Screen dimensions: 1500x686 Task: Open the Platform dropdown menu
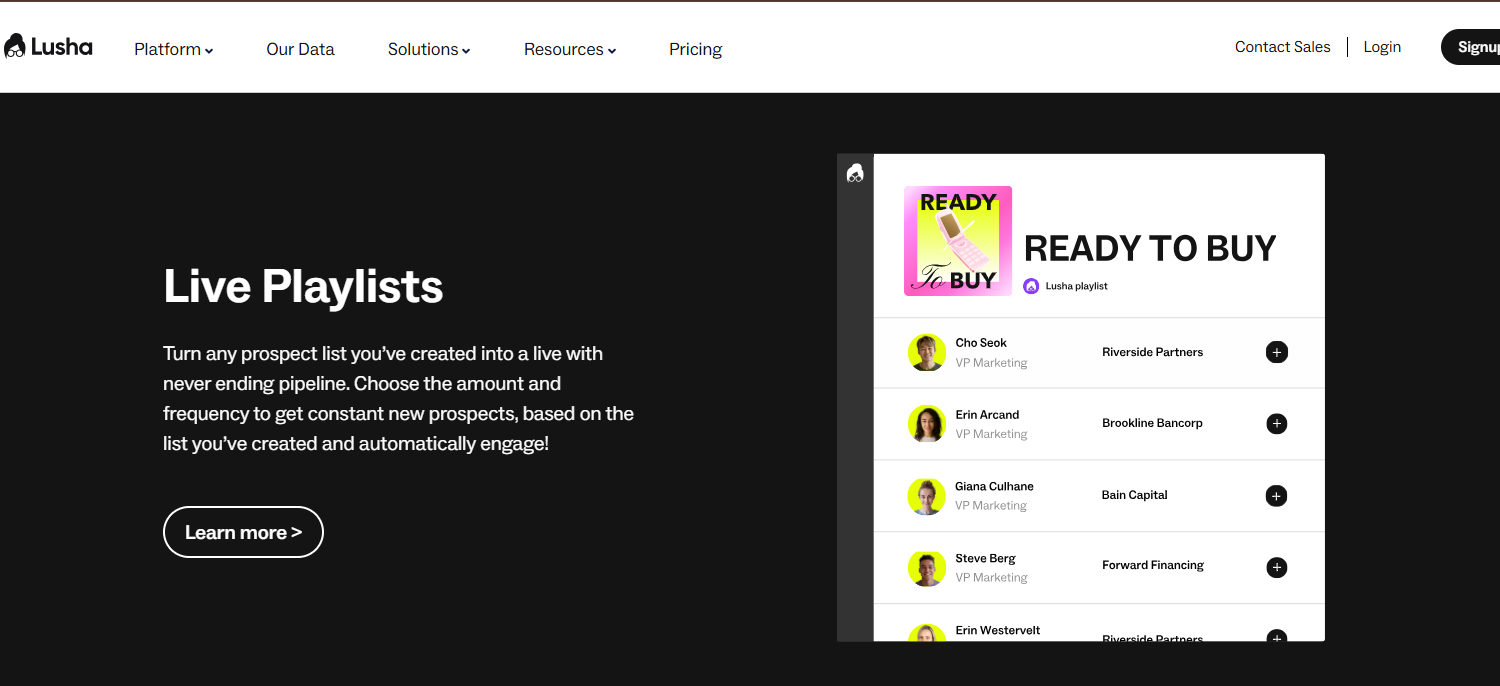tap(174, 49)
